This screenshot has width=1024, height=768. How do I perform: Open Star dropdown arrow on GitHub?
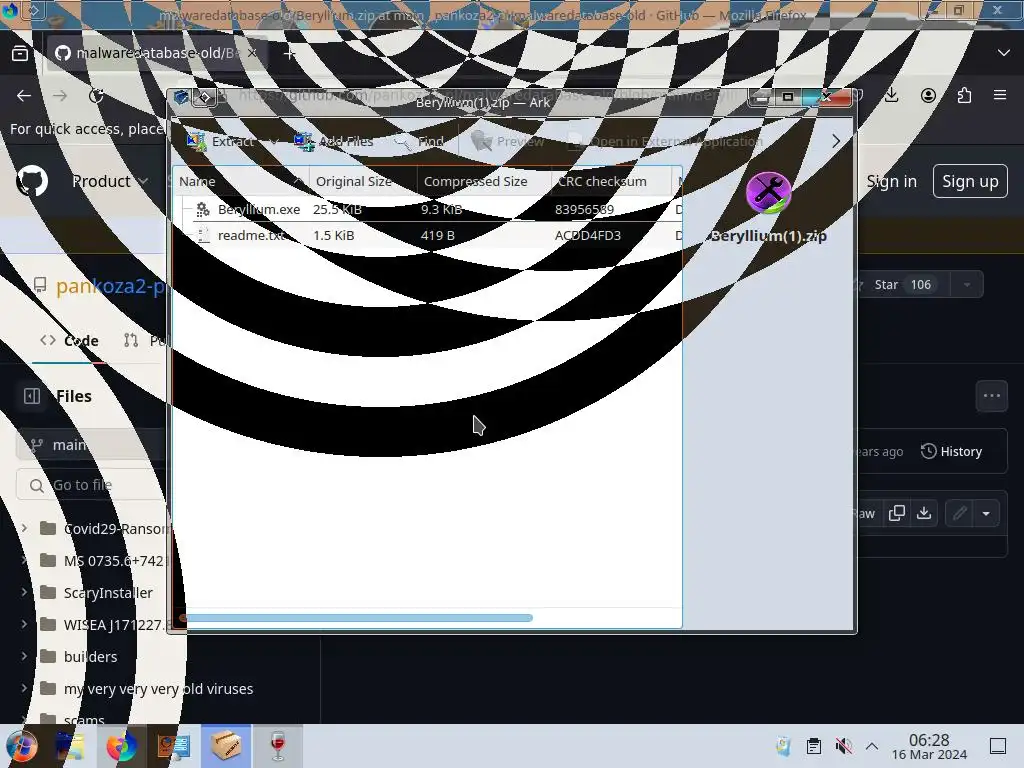point(967,285)
